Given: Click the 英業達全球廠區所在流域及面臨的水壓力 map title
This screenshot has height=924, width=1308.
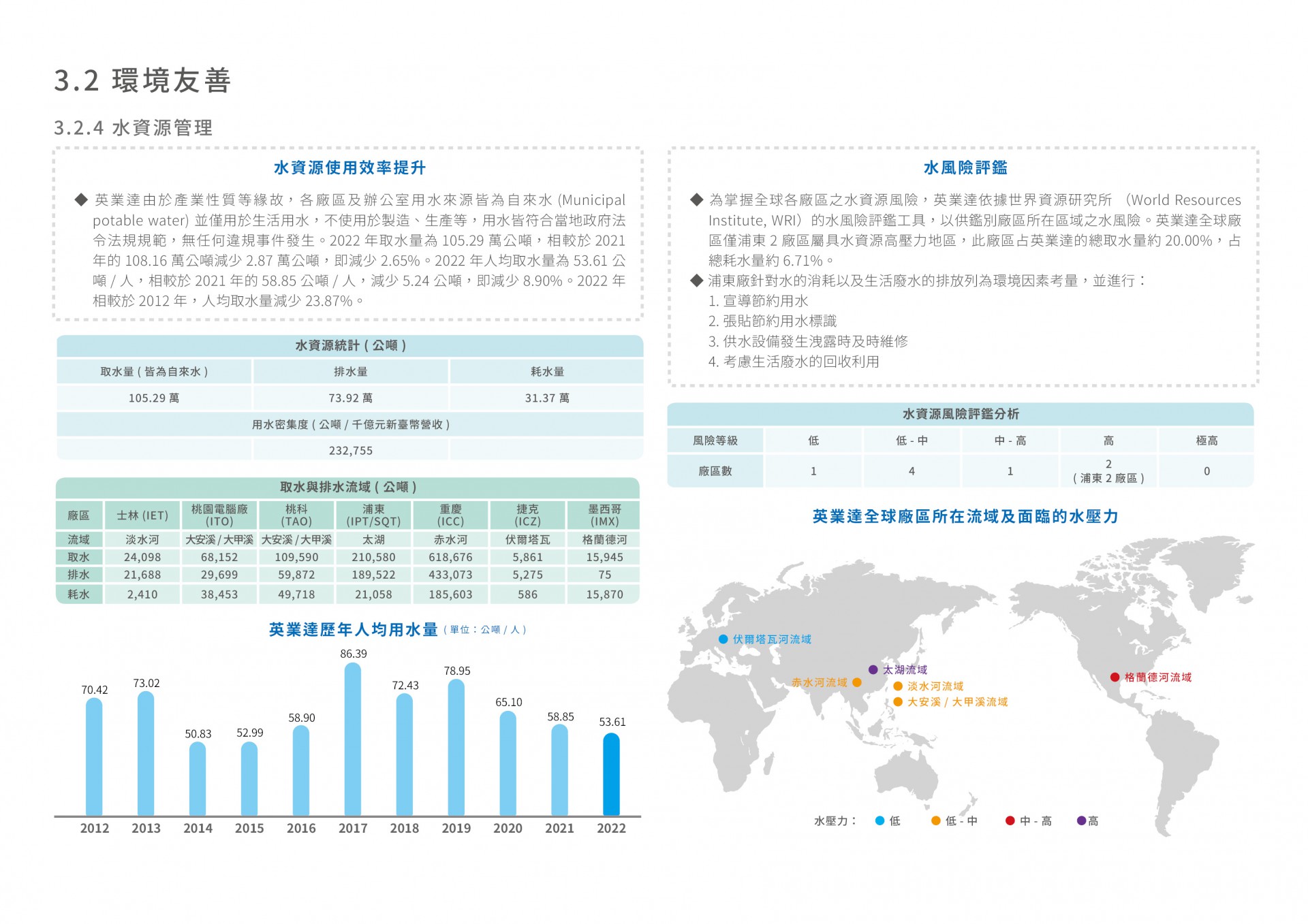Looking at the screenshot, I should 965,517.
